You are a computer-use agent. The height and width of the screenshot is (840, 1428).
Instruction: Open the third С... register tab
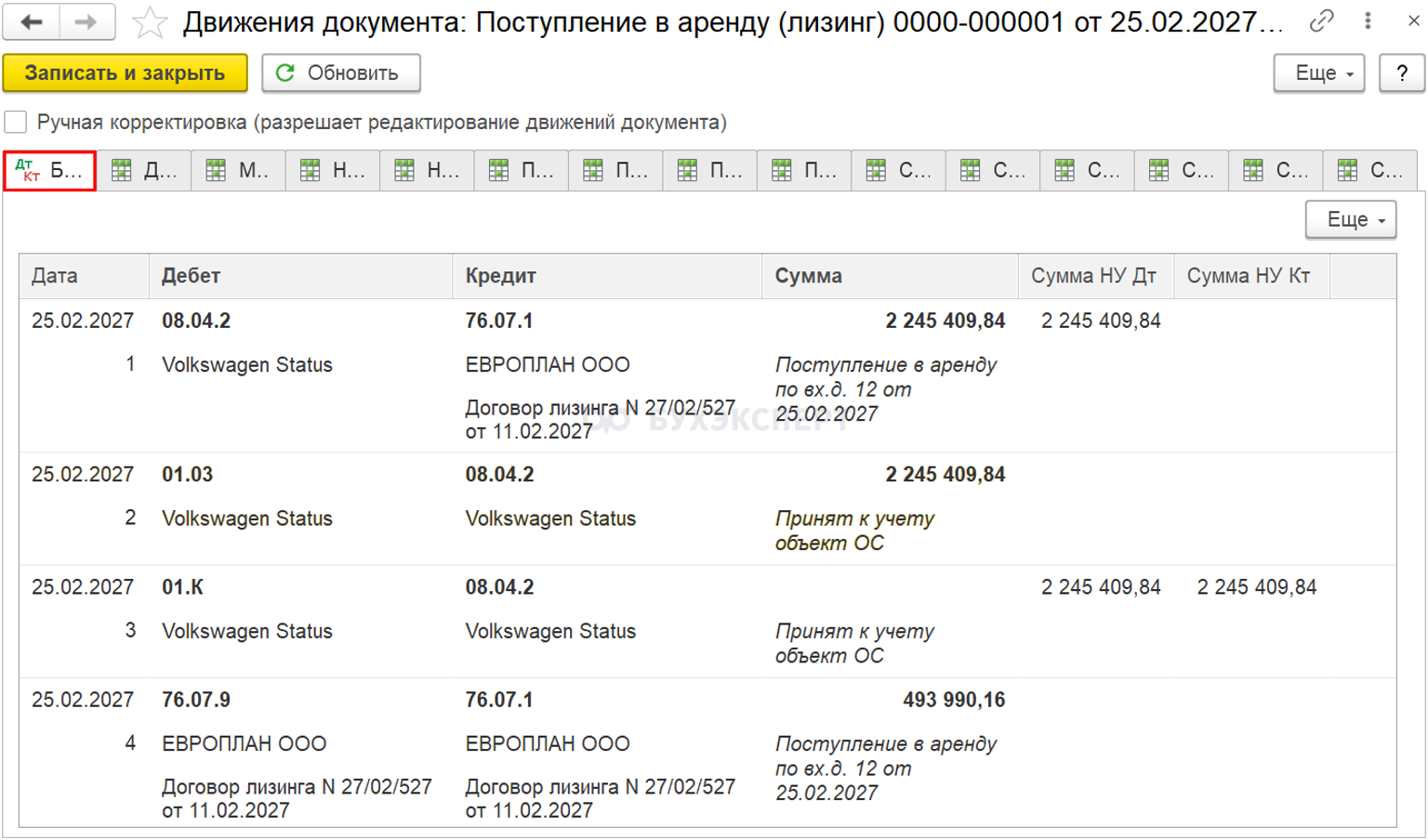[1088, 170]
